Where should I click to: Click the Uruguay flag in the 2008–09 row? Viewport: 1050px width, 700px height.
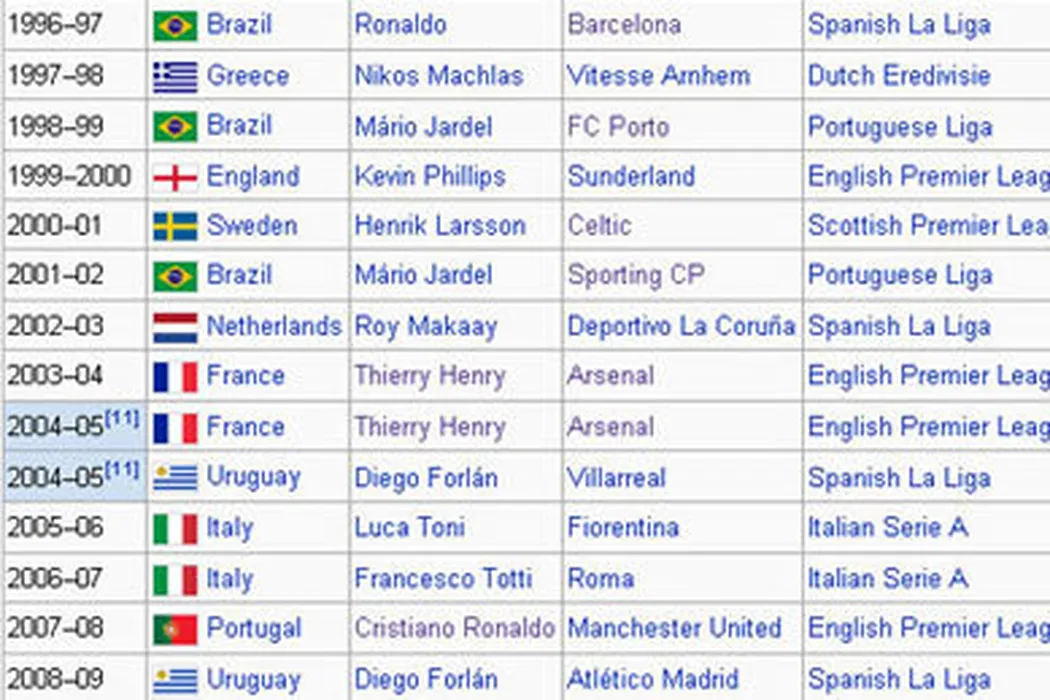[x=175, y=679]
